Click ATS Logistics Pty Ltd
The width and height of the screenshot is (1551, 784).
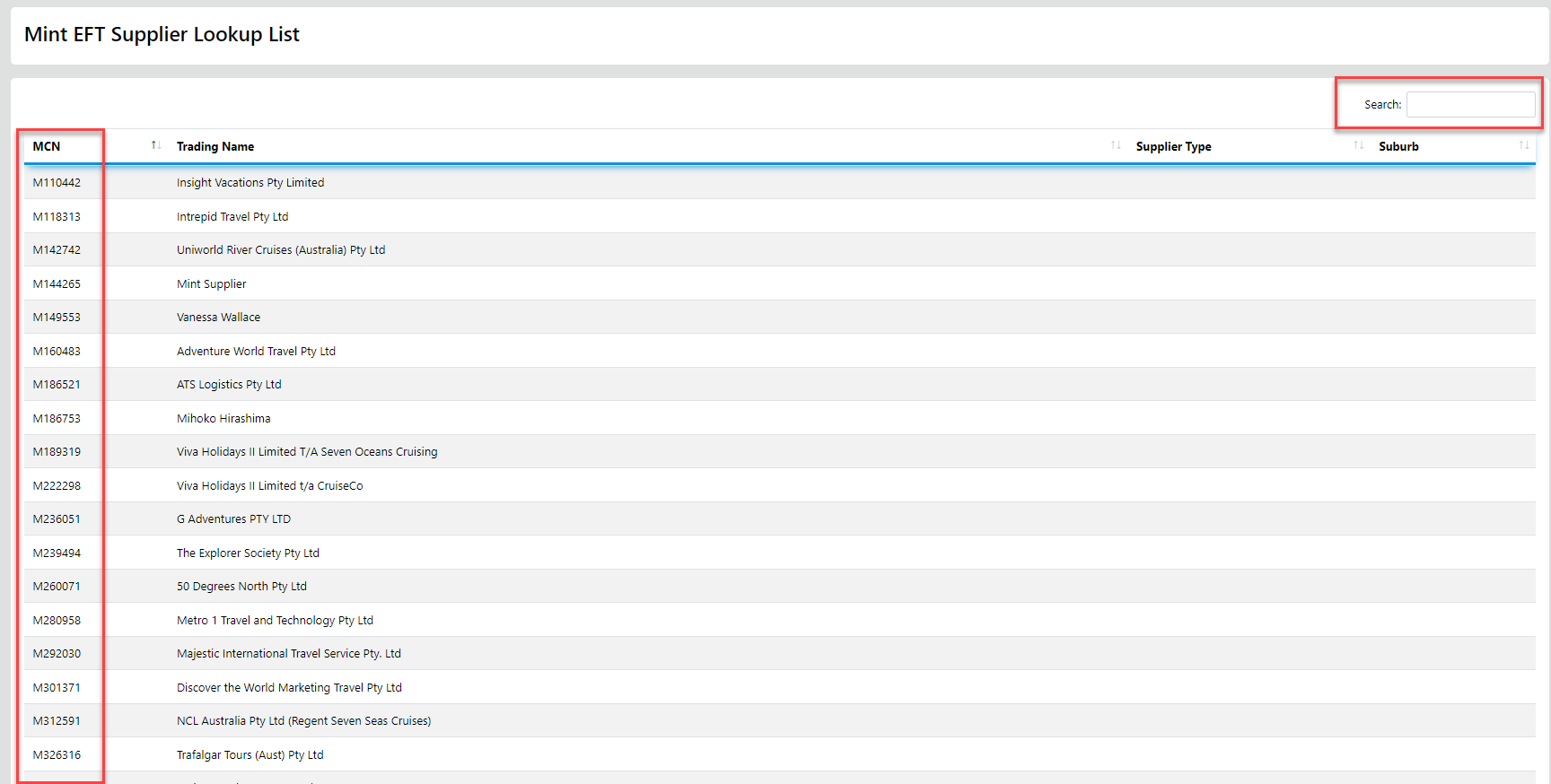(x=229, y=385)
